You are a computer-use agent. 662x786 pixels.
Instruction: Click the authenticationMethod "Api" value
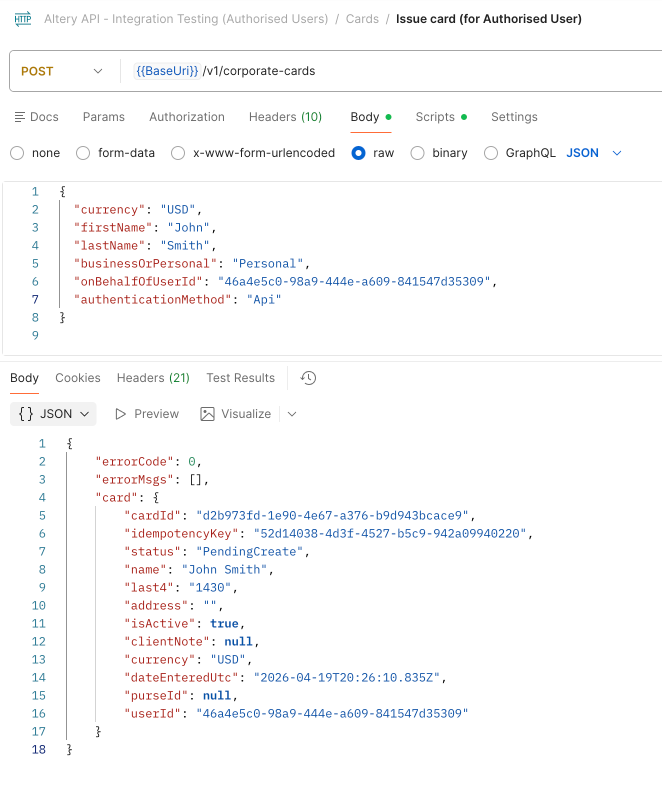pyautogui.click(x=264, y=300)
